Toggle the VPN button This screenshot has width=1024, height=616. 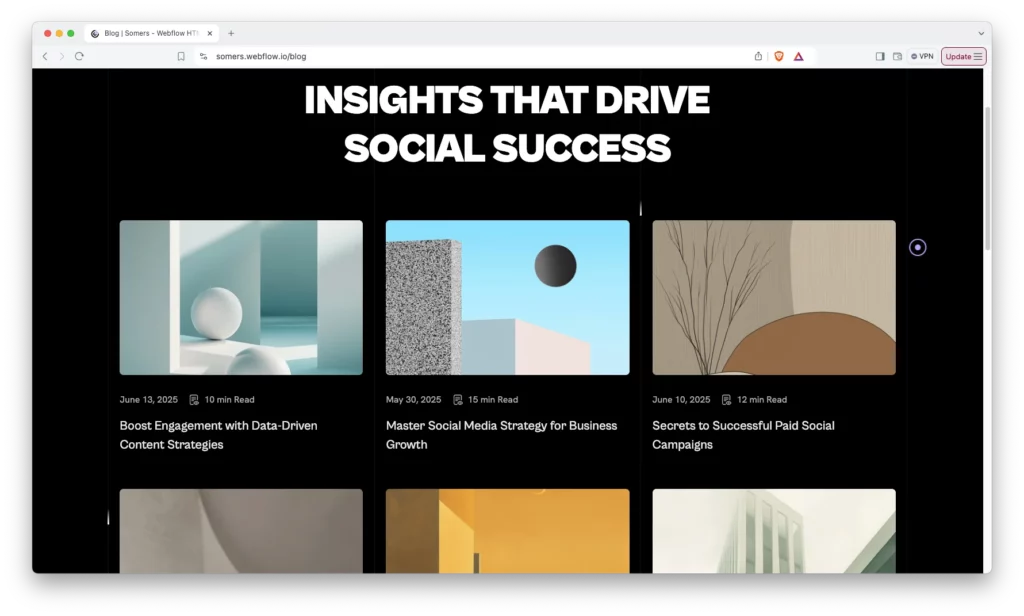[x=922, y=56]
